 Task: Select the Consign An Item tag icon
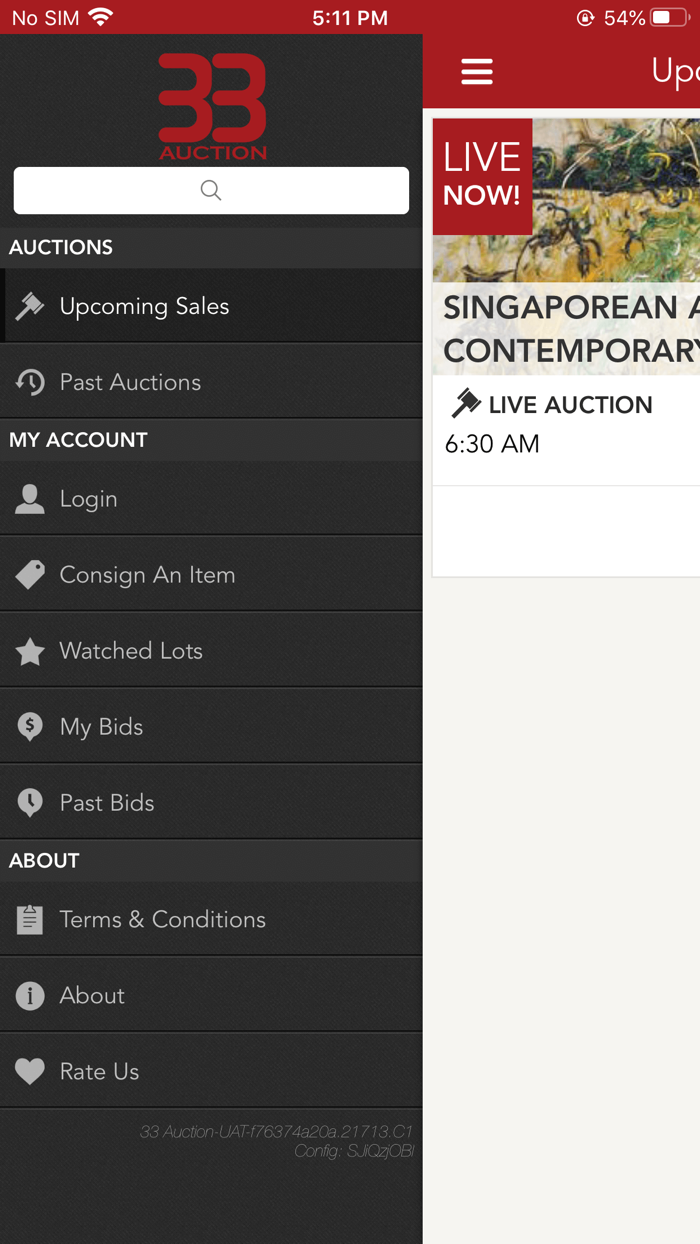coord(30,574)
